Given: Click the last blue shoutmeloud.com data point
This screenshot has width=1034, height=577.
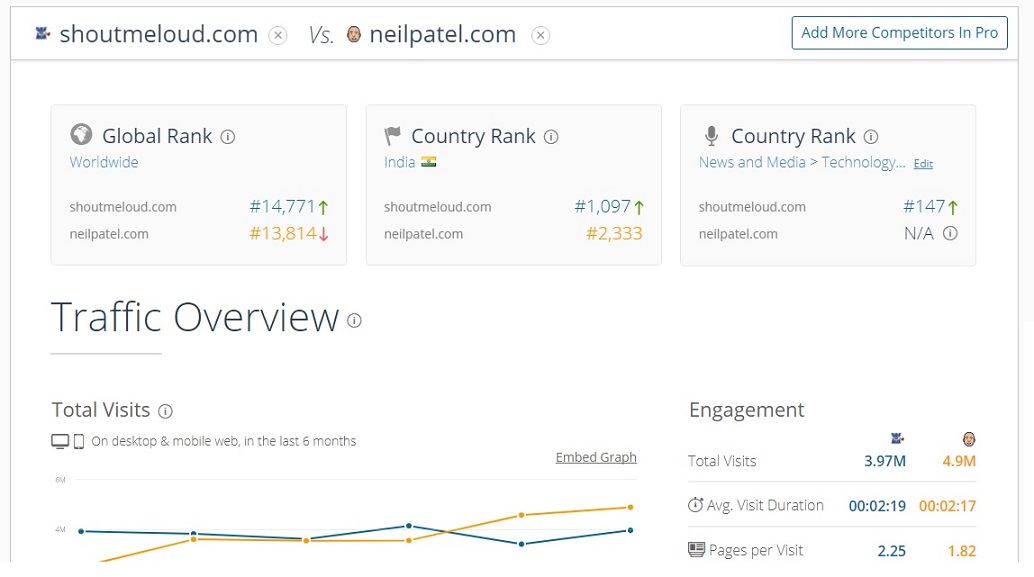Looking at the screenshot, I should coord(630,530).
